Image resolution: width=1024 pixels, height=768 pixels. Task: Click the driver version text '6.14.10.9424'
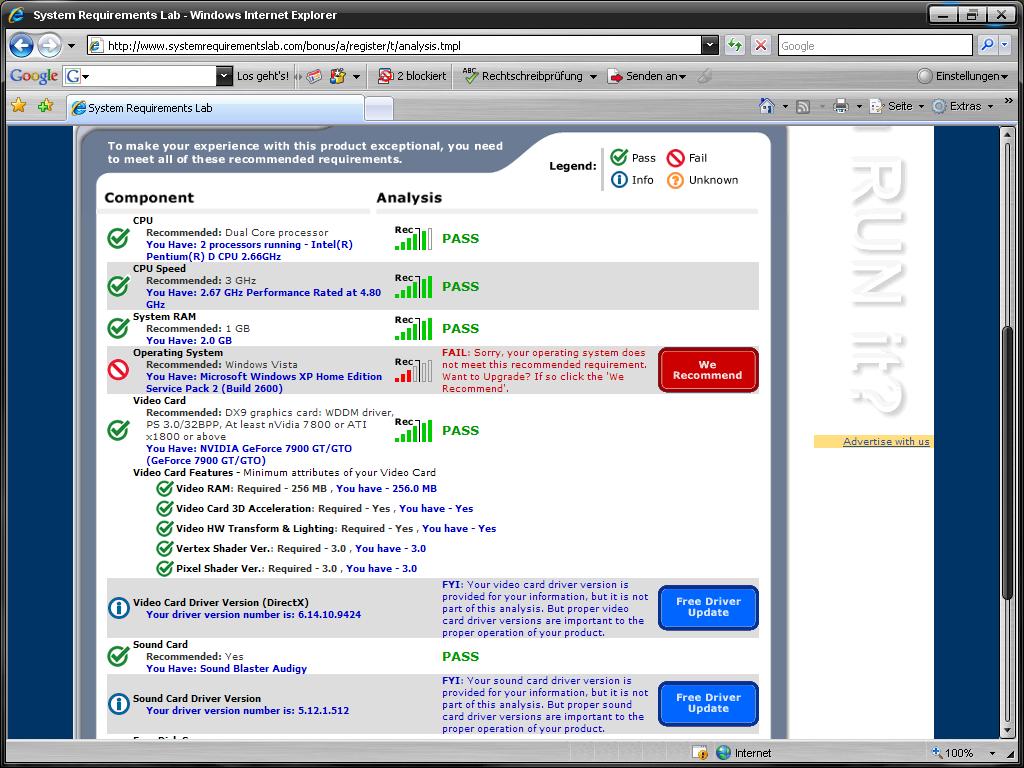coord(327,615)
